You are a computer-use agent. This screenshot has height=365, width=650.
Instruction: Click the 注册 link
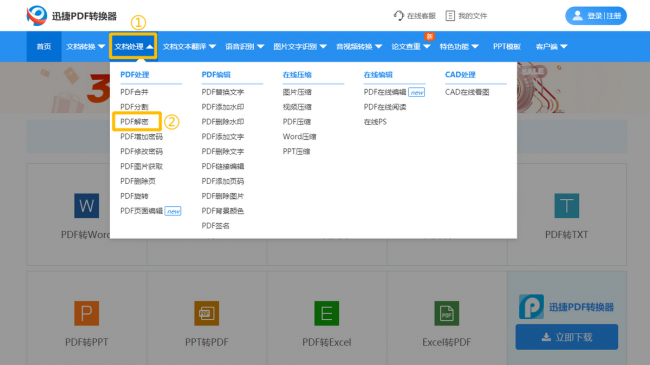(614, 16)
